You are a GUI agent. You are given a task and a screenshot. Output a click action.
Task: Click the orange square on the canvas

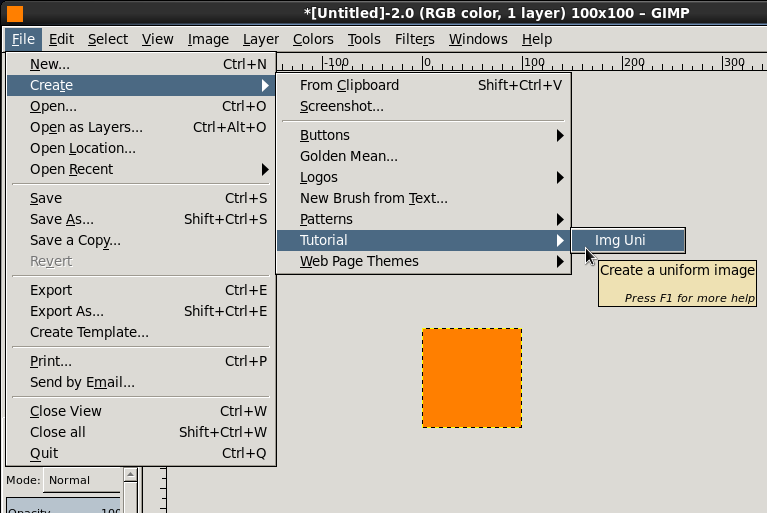pos(472,378)
